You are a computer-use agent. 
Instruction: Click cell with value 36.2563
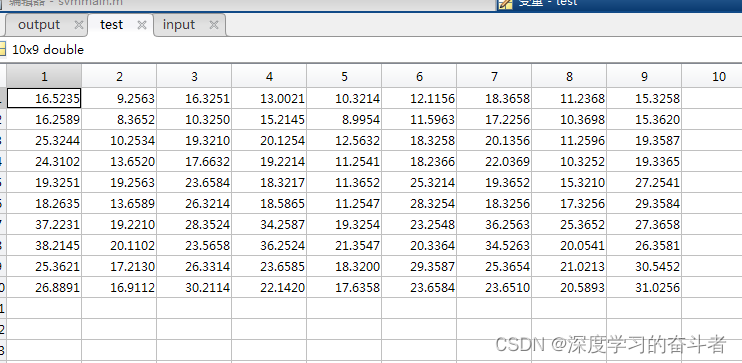pos(494,224)
